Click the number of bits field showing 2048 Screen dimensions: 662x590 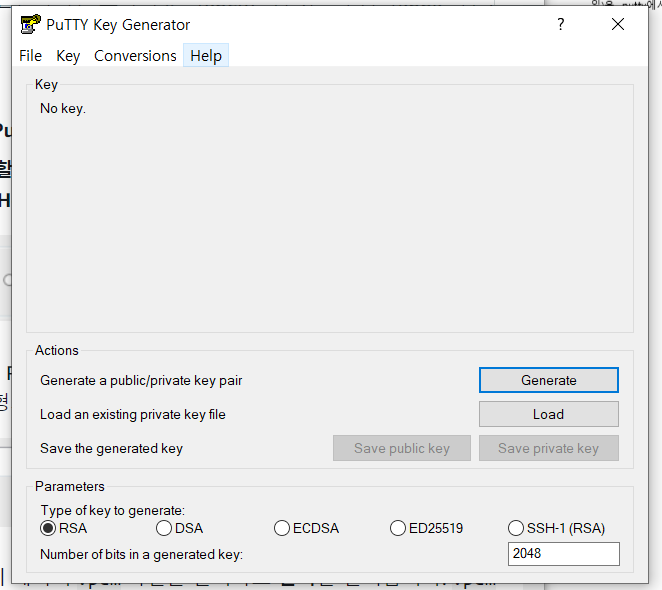[564, 554]
